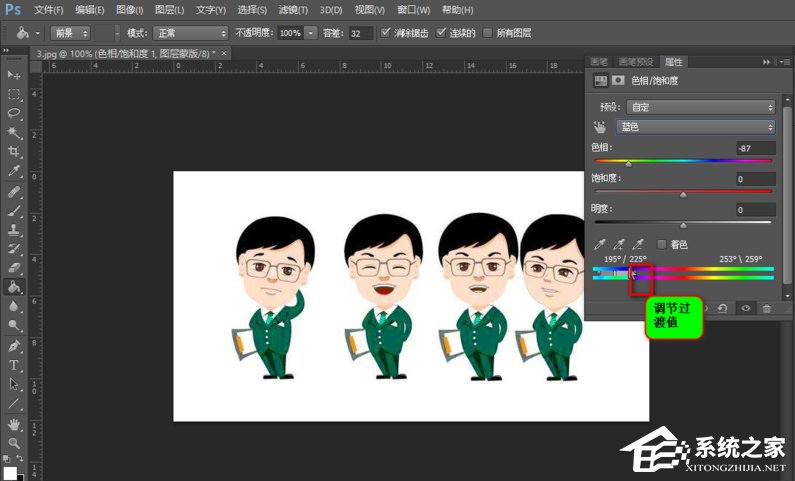Open the Properties panel flyout menu
Viewport: 795px width, 481px height.
pyautogui.click(x=785, y=62)
